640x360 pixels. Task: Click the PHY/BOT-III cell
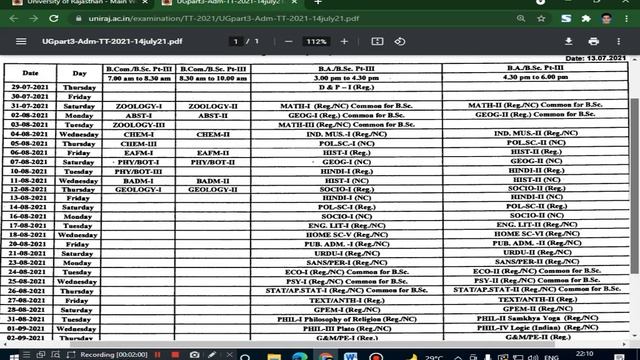[138, 171]
